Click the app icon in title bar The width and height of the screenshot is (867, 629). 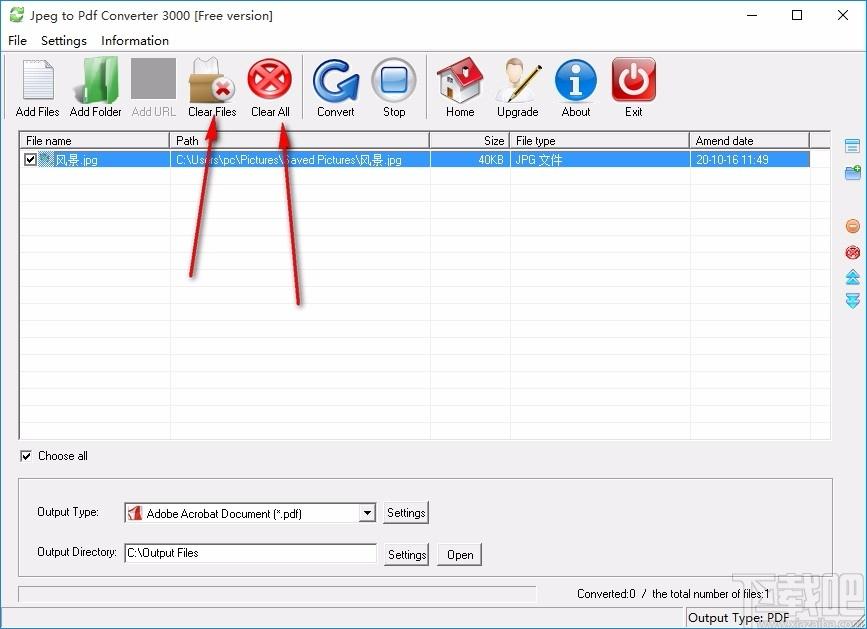17,15
